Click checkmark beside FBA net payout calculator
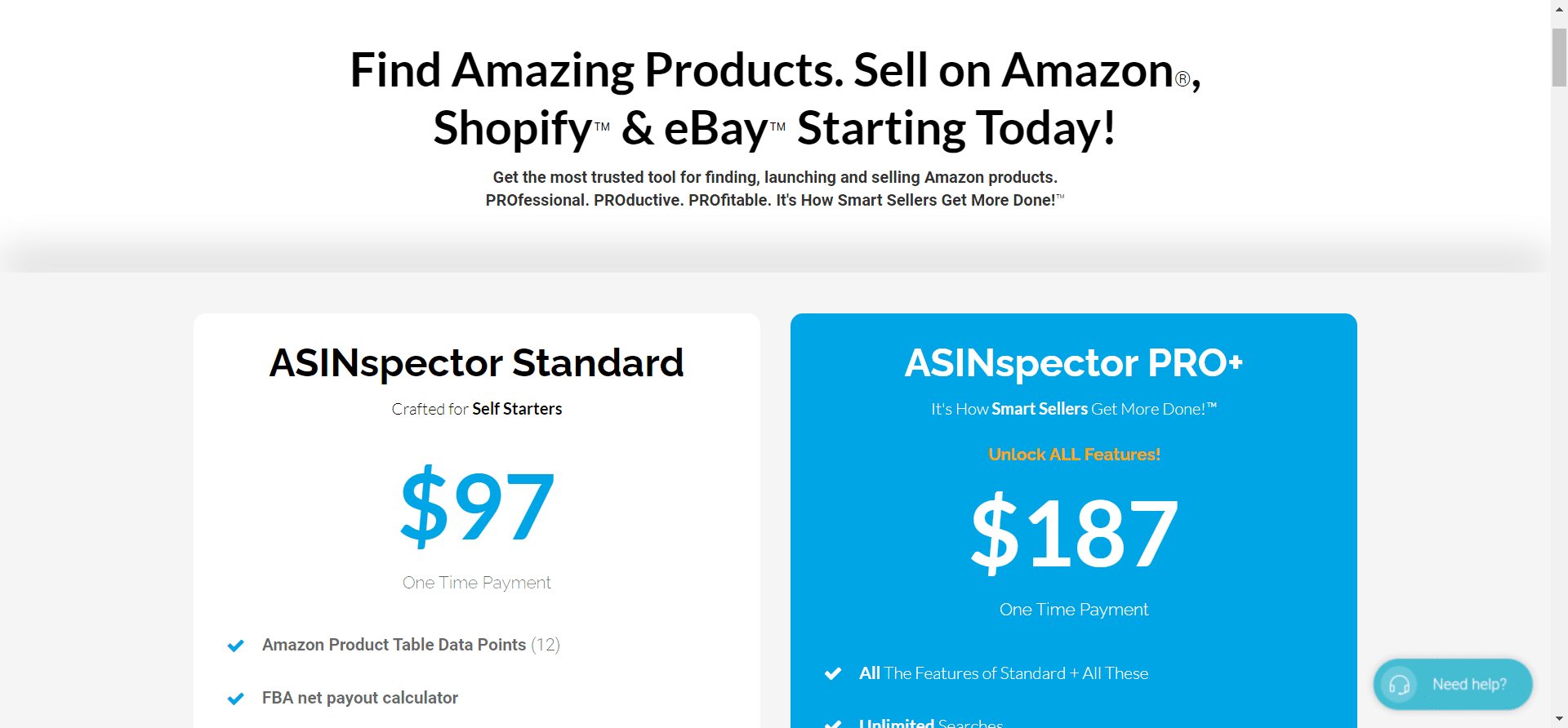Viewport: 1568px width, 728px height. (236, 699)
